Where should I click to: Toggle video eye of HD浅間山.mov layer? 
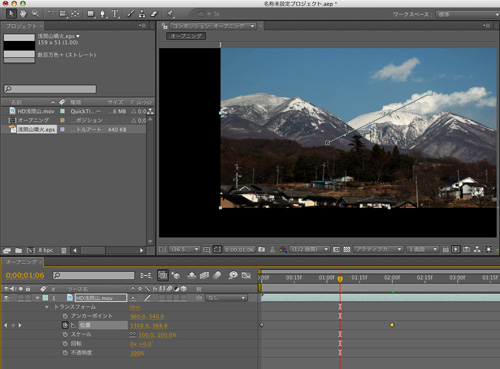pyautogui.click(x=6, y=298)
